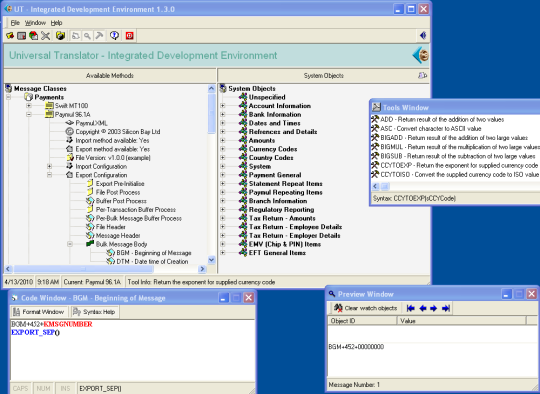Click the Universal Translator logo in banner
The image size is (540, 394).
click(x=420, y=55)
